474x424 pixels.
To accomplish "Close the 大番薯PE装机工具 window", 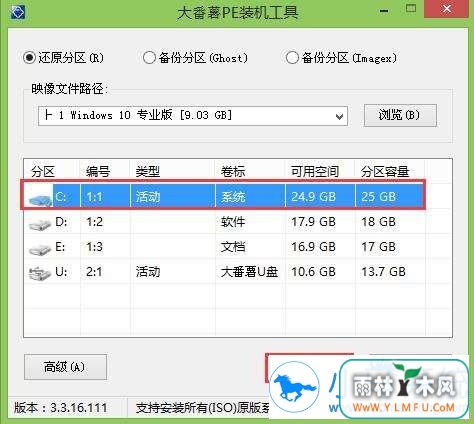I will pyautogui.click(x=447, y=9).
